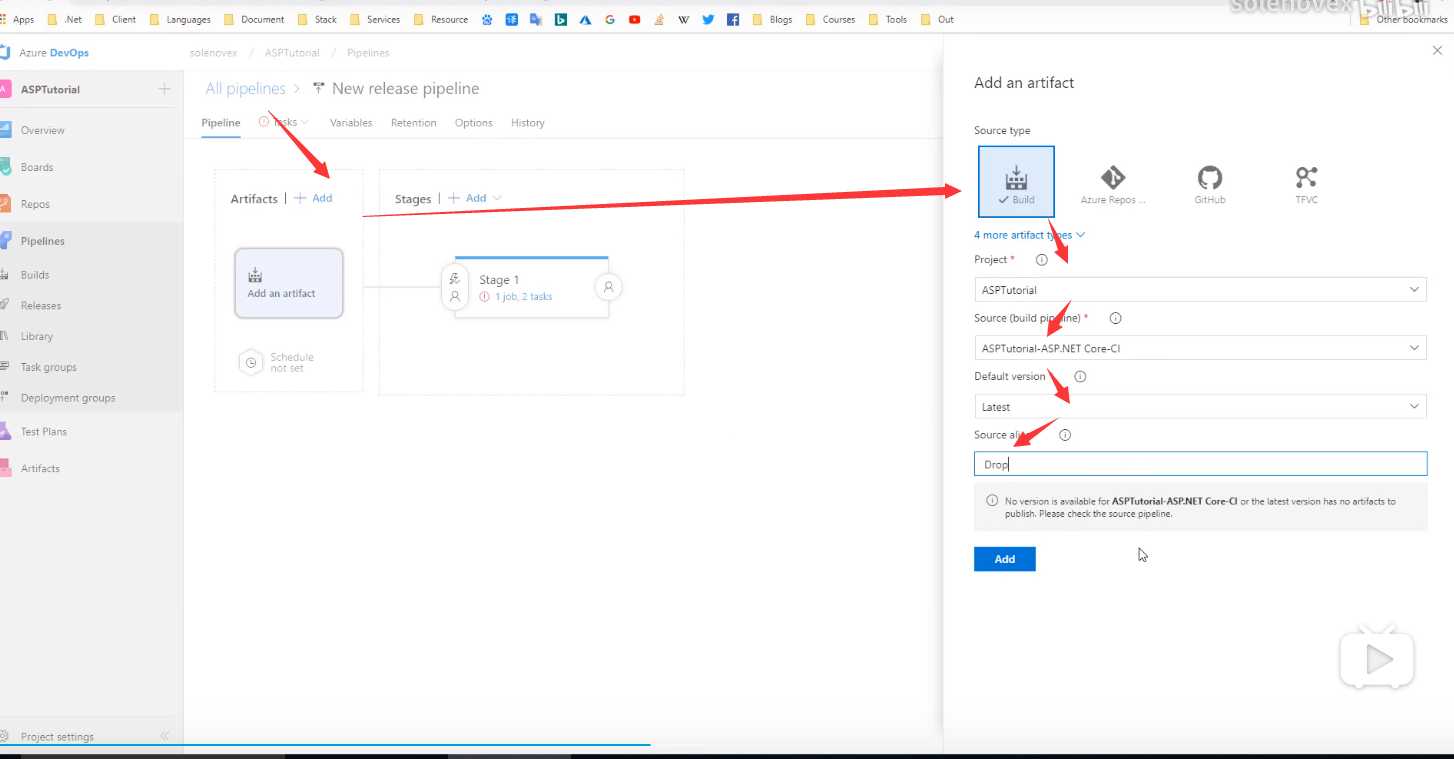Open Library in sidebar
This screenshot has width=1454, height=759.
37,336
